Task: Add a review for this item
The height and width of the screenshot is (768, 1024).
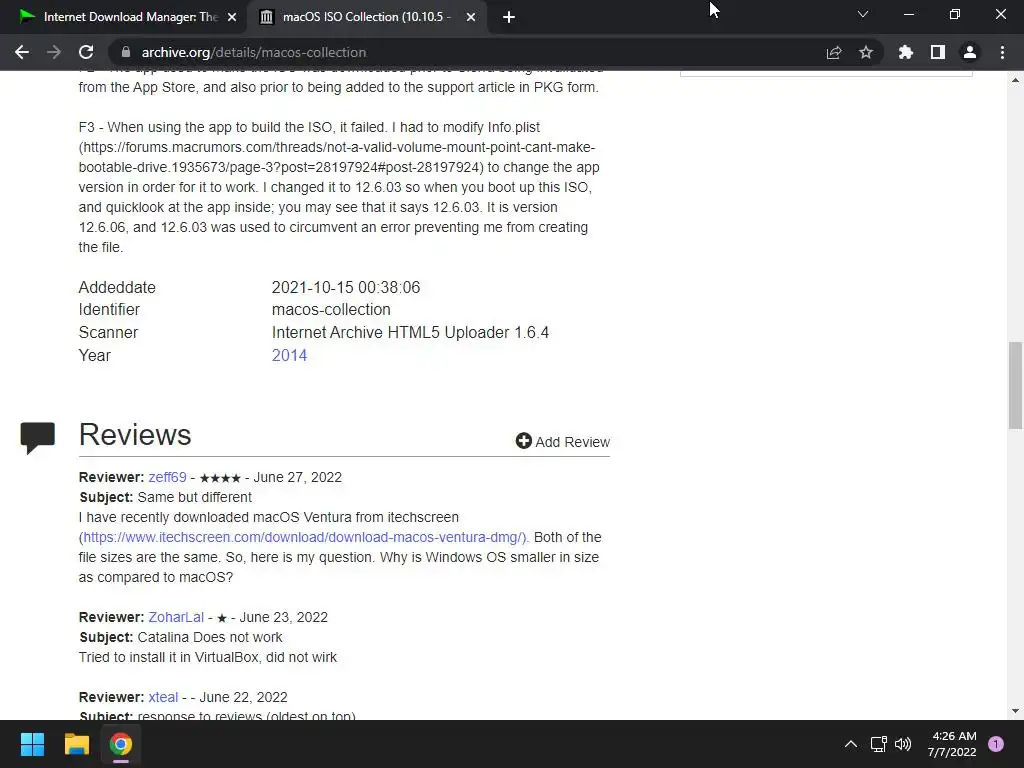Action: click(x=562, y=442)
